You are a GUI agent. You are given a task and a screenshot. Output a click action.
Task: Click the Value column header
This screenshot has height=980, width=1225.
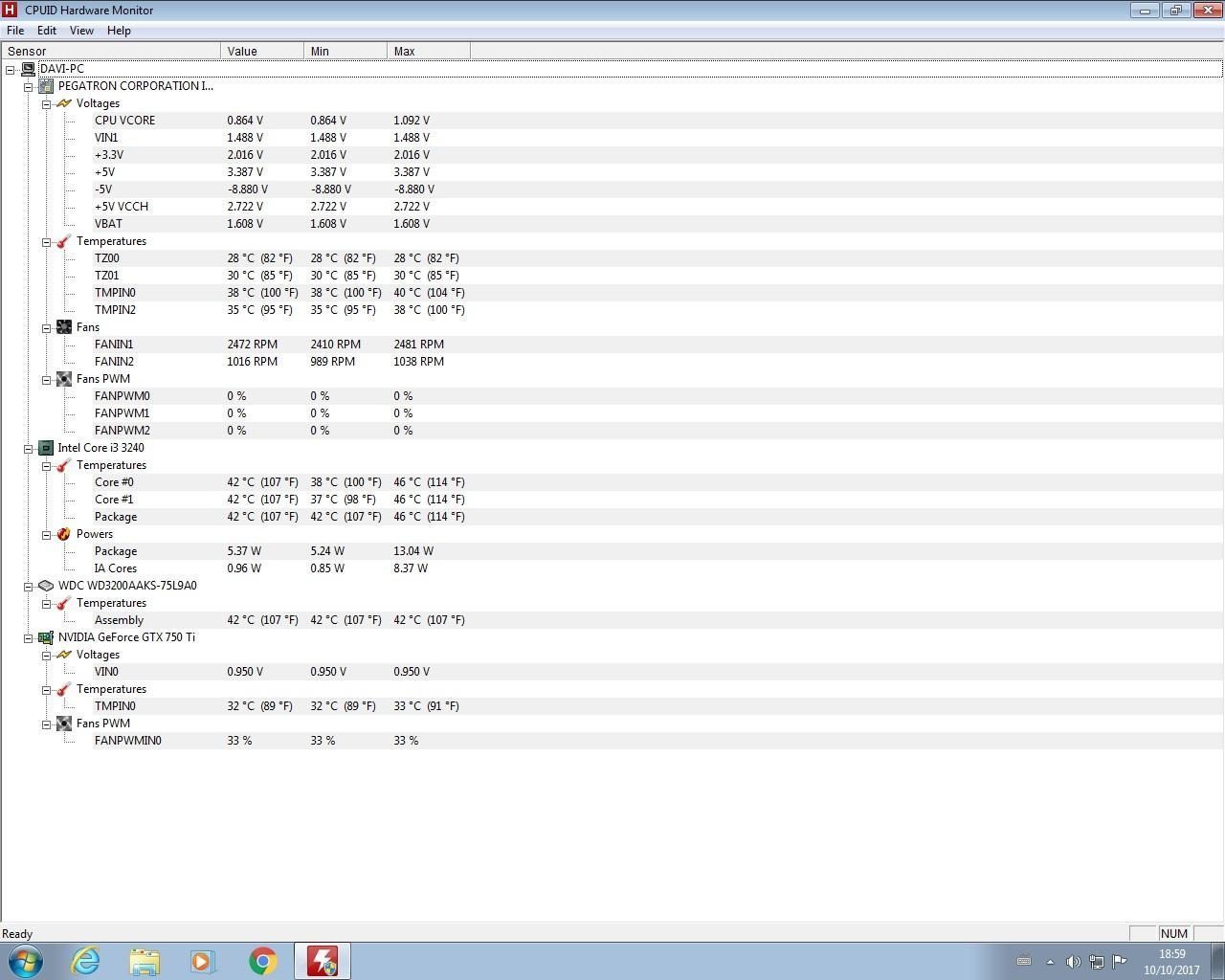[262, 52]
